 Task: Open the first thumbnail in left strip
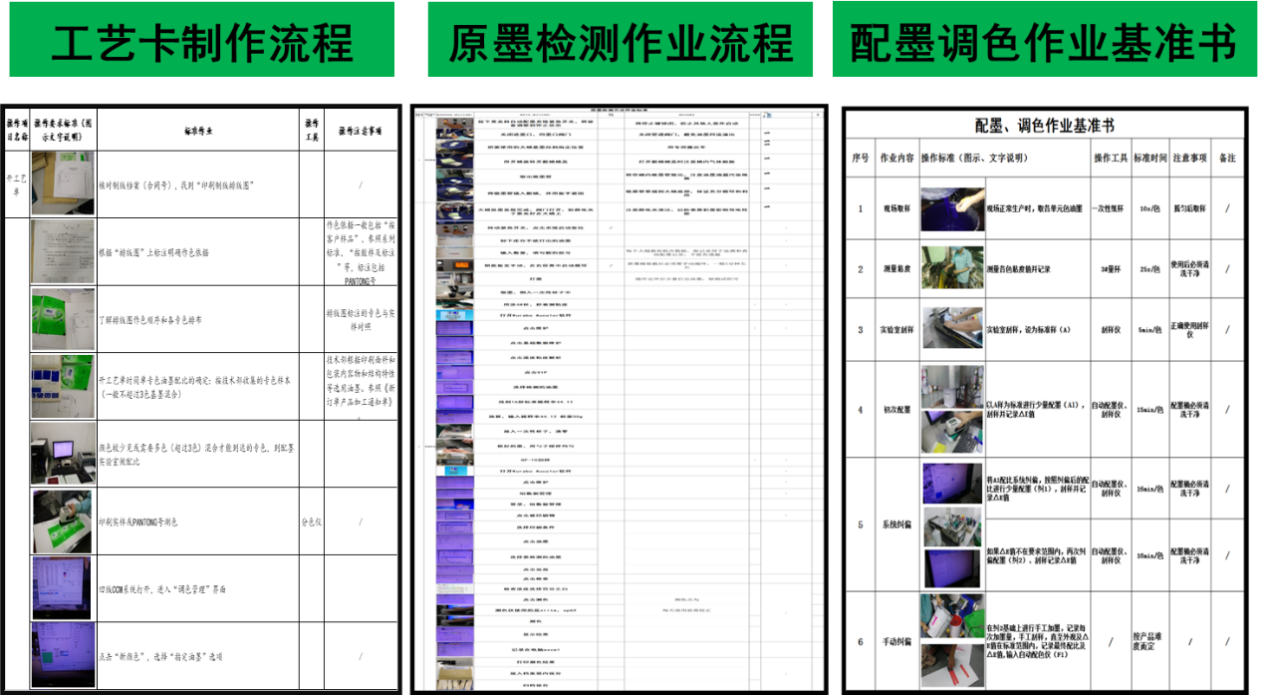(63, 183)
